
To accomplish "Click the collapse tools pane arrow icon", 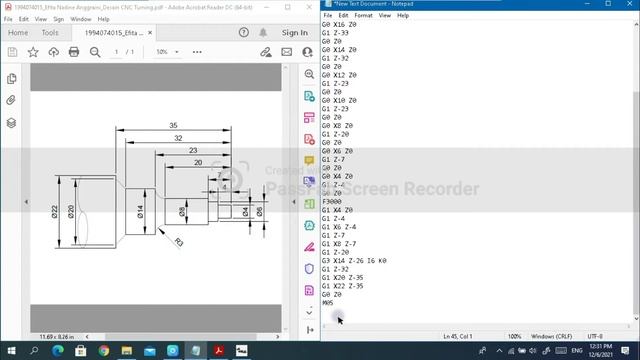I will (310, 330).
